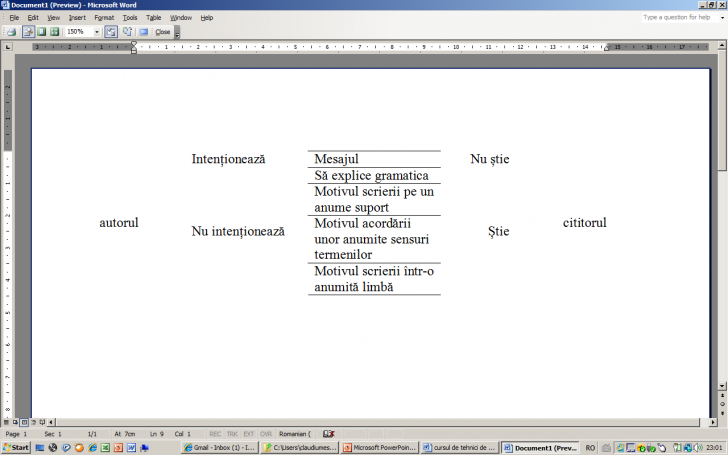The width and height of the screenshot is (728, 455).
Task: Toggle the View Ruler button
Action: tap(111, 32)
